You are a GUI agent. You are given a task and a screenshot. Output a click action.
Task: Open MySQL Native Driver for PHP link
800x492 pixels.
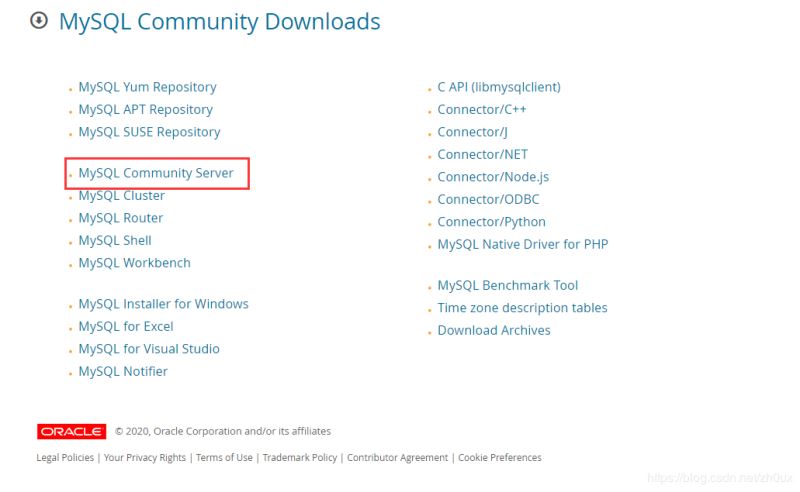pyautogui.click(x=523, y=244)
